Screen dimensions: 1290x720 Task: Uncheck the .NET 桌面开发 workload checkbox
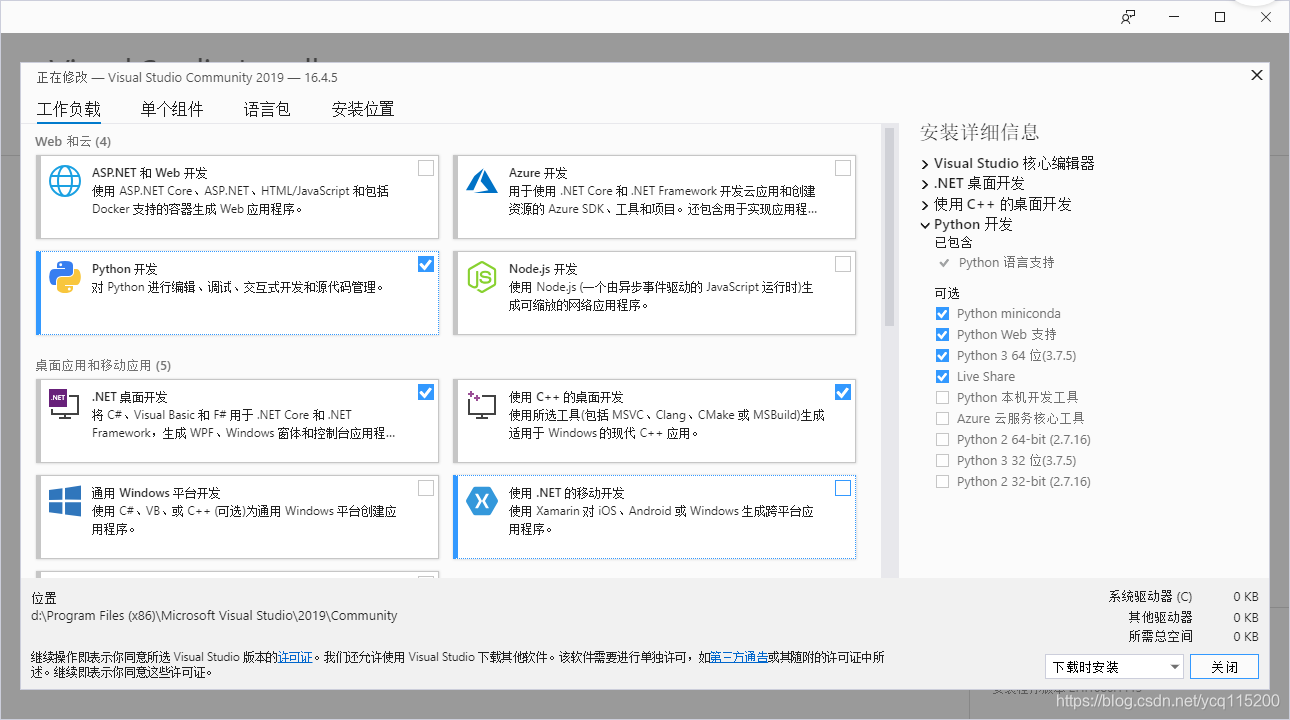click(426, 392)
